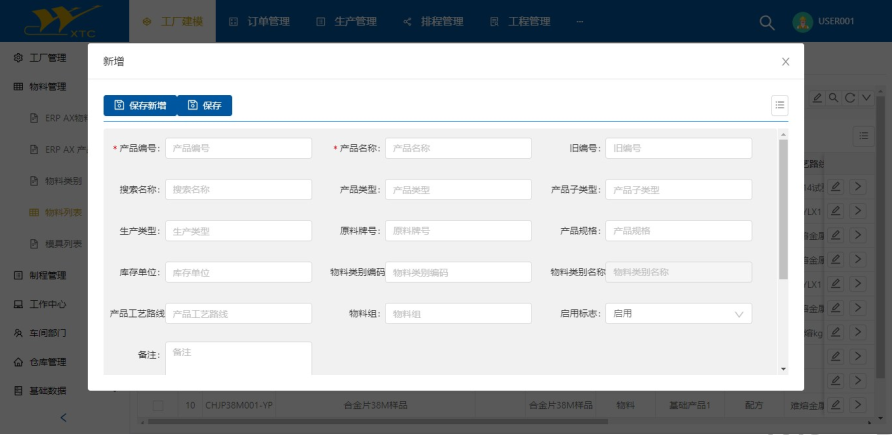The image size is (892, 435).
Task: Focus the 产品编号 input field
Action: 238,148
